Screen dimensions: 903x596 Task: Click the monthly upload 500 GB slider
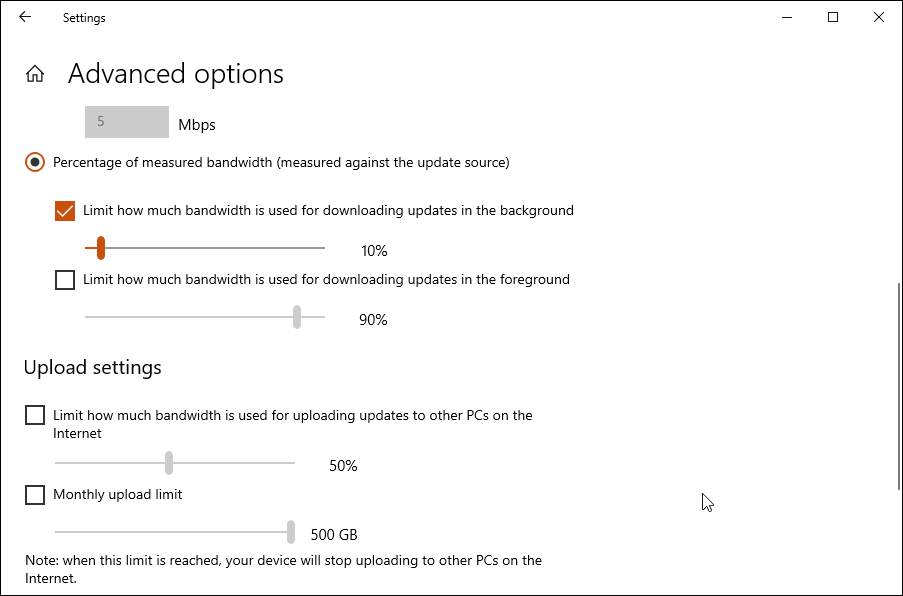(x=291, y=532)
